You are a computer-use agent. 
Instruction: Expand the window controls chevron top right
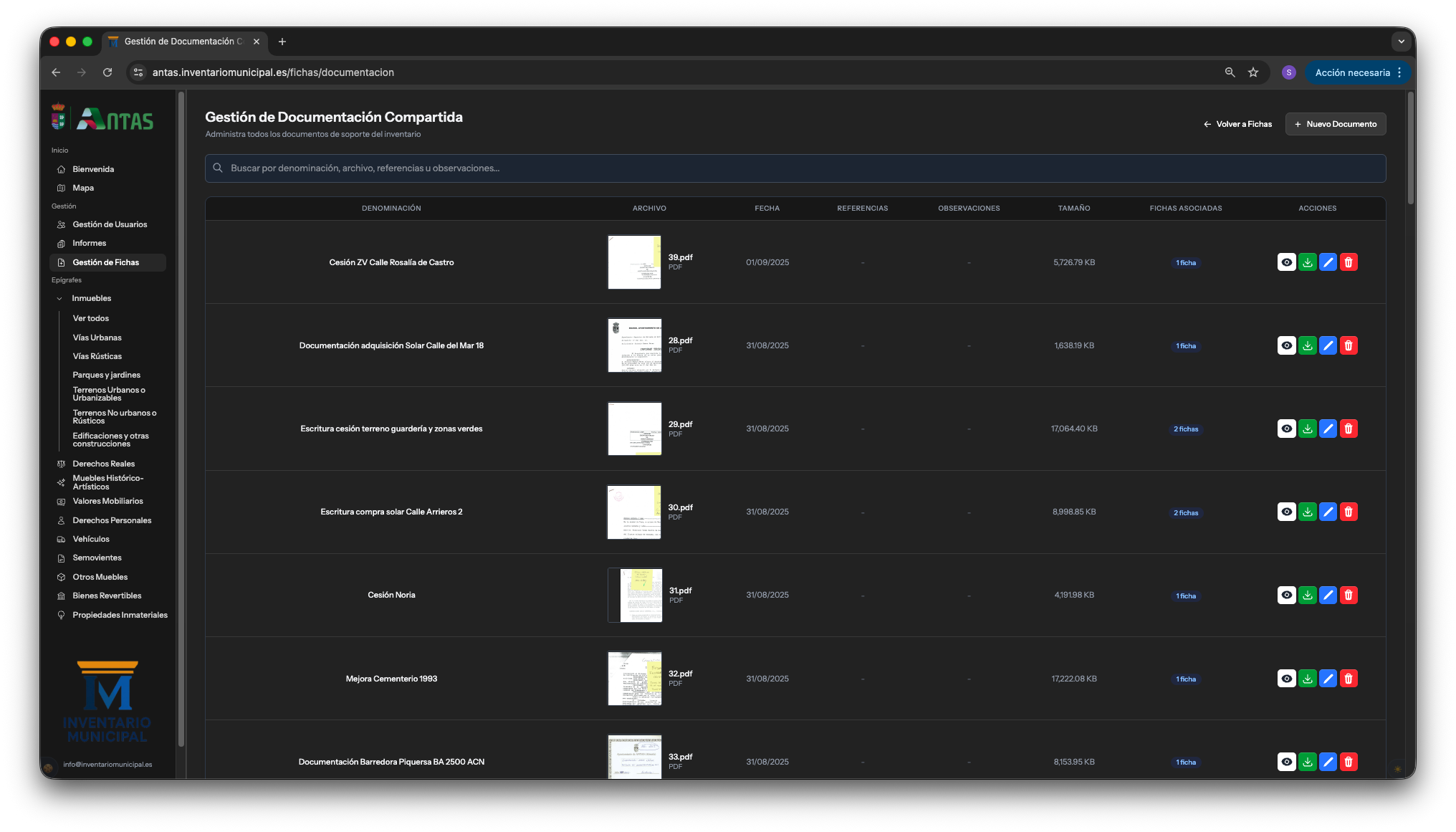pyautogui.click(x=1402, y=42)
